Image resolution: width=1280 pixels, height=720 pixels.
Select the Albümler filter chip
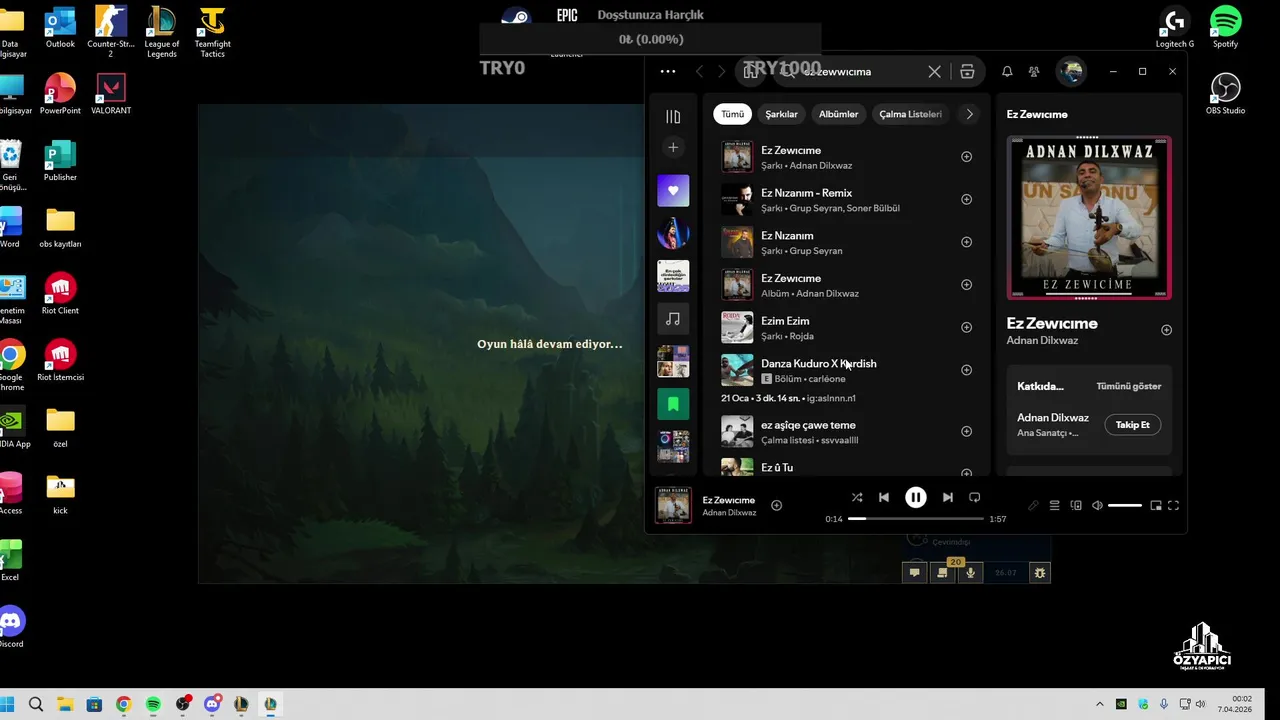coord(838,114)
